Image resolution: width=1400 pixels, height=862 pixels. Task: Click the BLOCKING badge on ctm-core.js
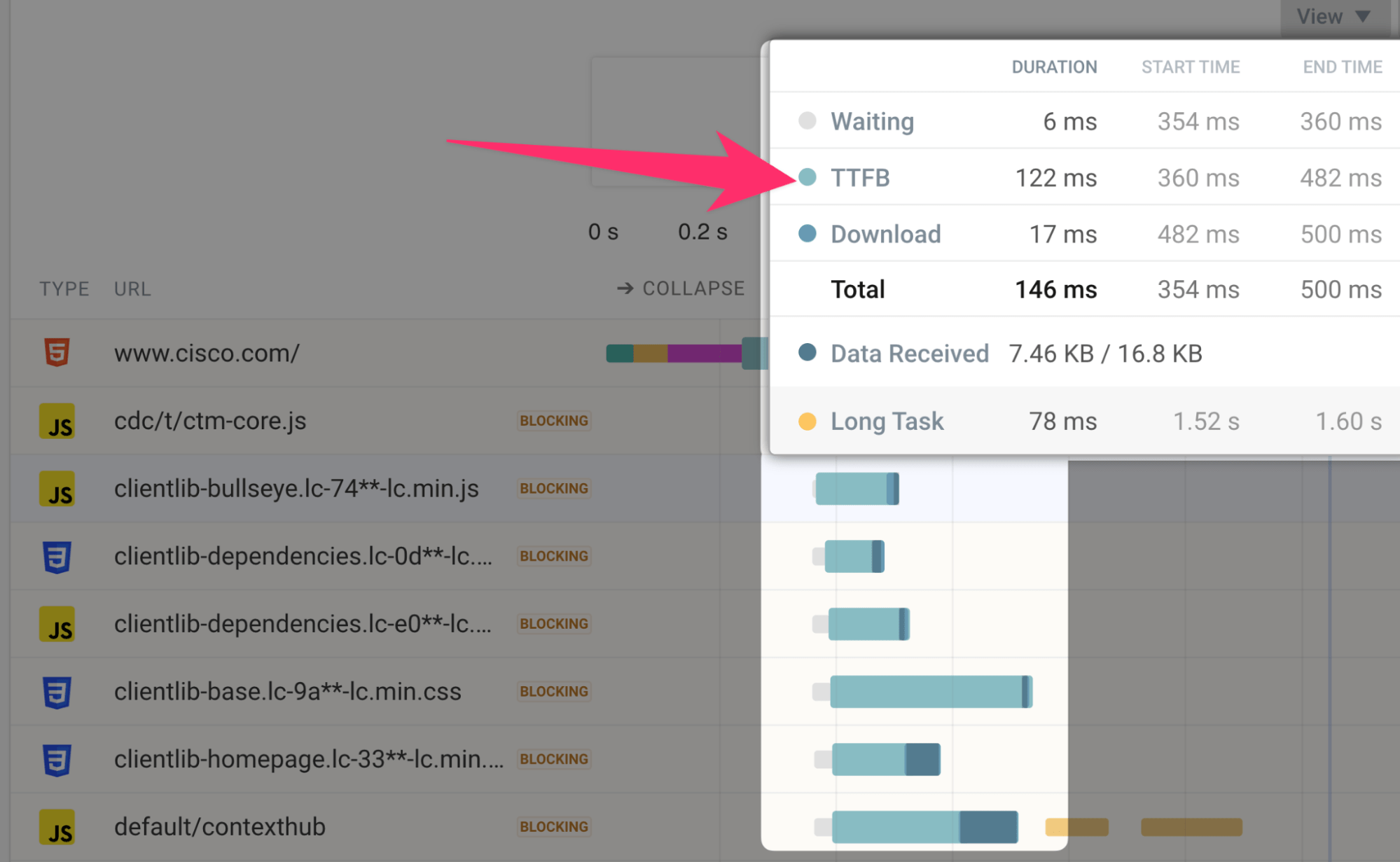553,421
